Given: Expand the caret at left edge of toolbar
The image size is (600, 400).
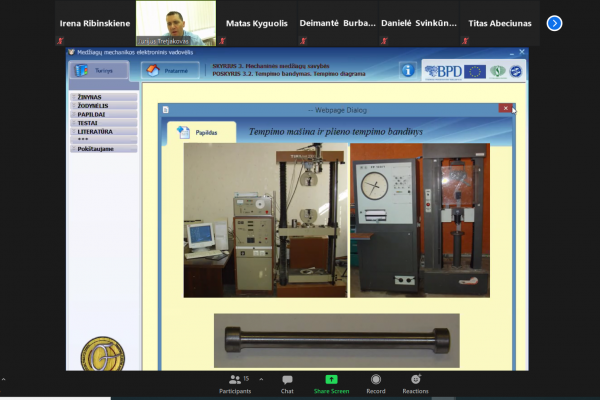Looking at the screenshot, I should click(3, 380).
